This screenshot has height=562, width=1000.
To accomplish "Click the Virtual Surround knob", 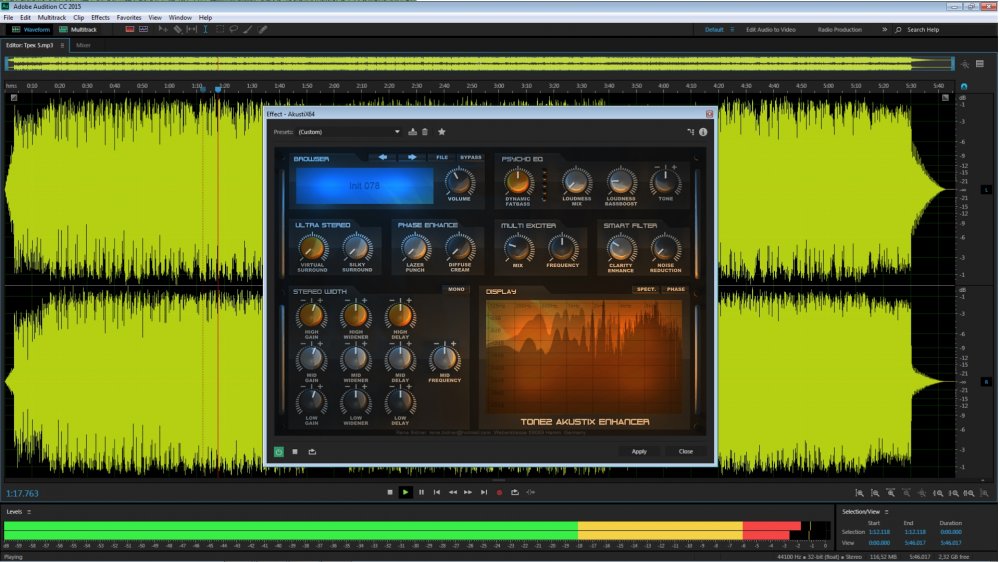I will pyautogui.click(x=312, y=248).
